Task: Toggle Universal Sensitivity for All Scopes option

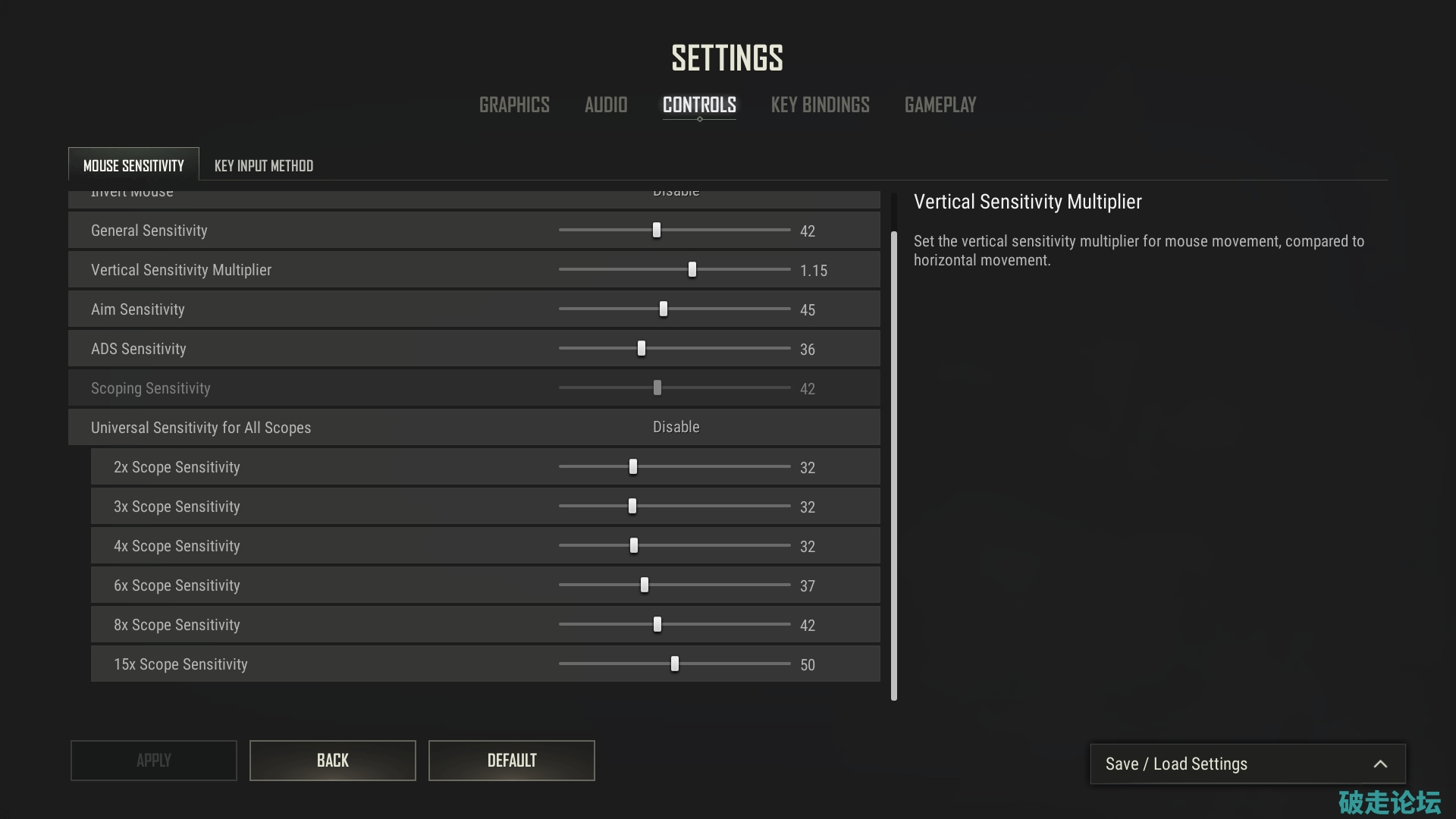Action: point(676,428)
